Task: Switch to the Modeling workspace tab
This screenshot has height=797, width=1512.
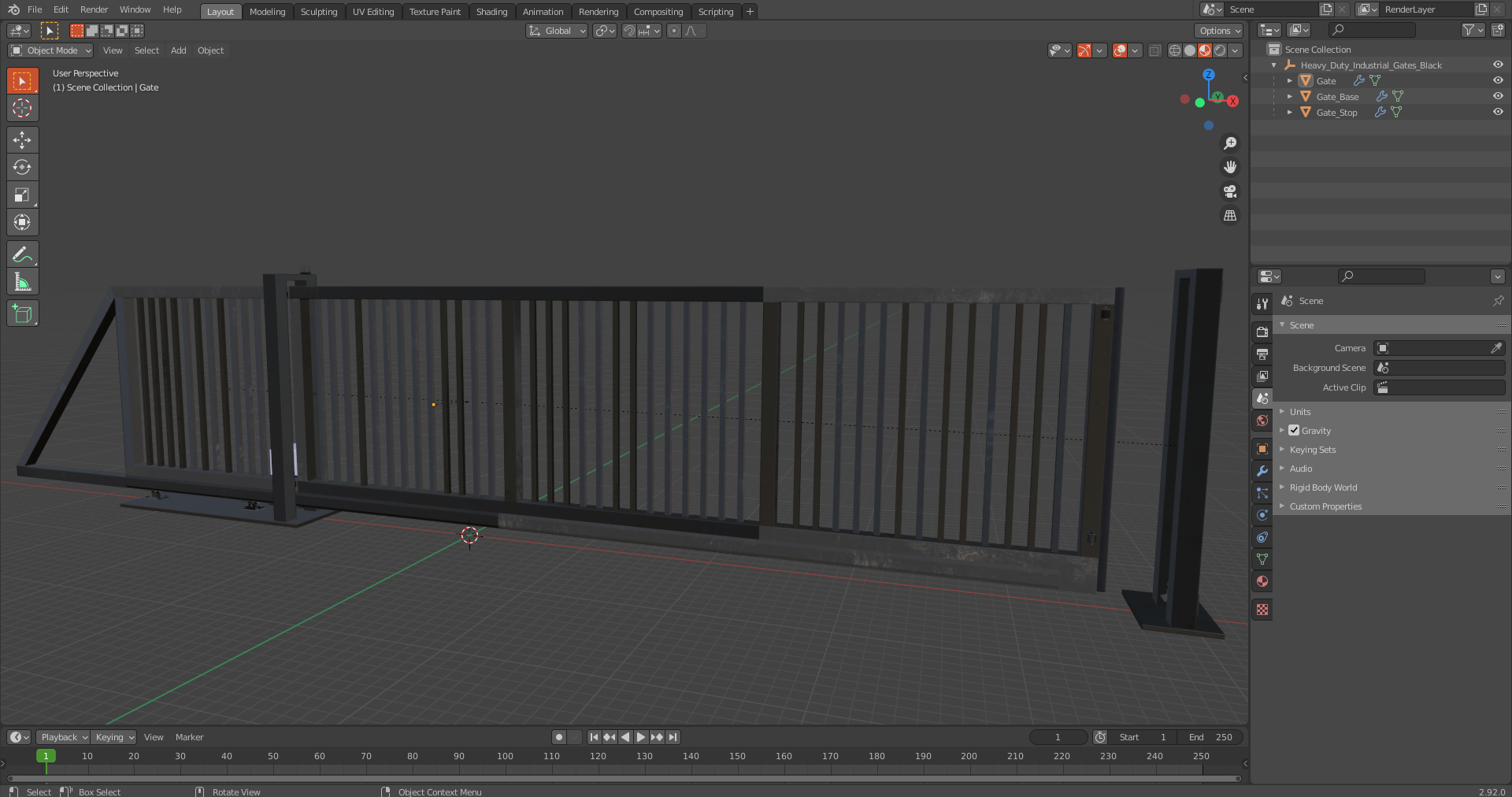Action: click(x=267, y=11)
